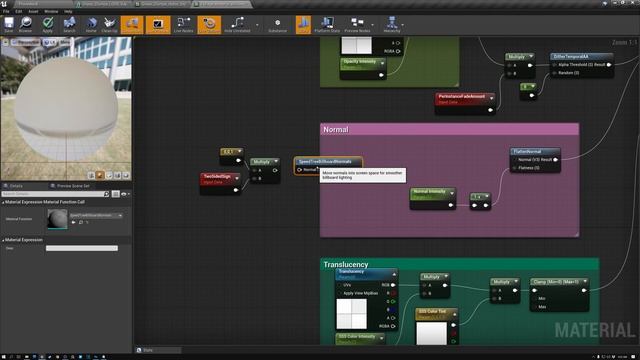The height and width of the screenshot is (360, 640).
Task: Click the use selected asset arrow icon
Action: (73, 222)
